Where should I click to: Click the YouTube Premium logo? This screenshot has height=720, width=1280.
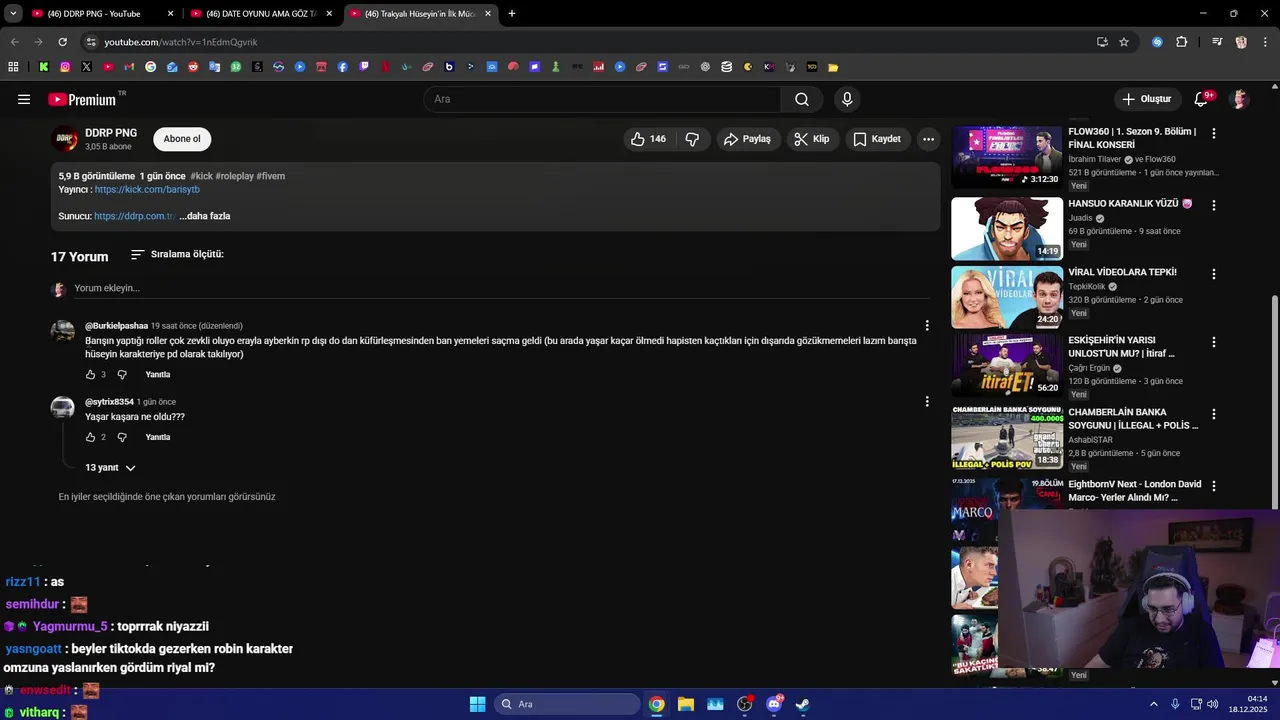click(x=83, y=99)
